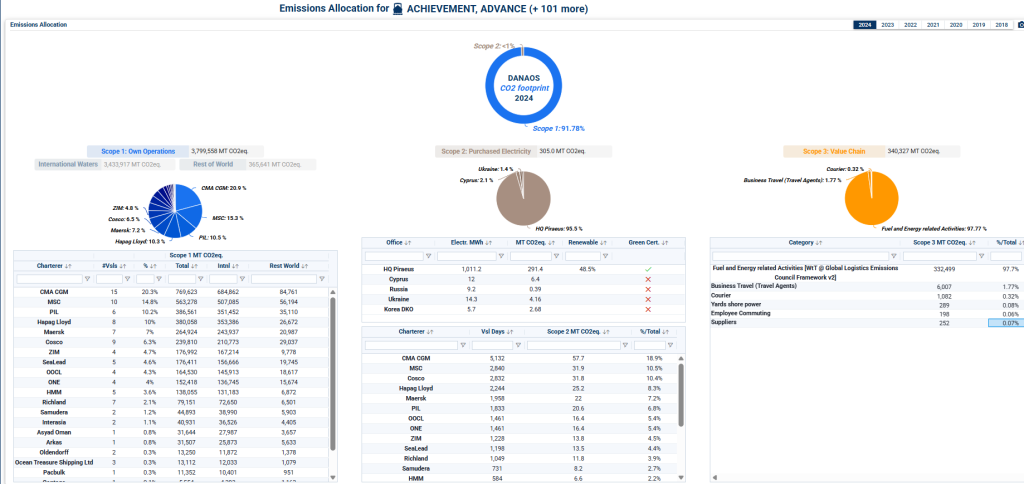
Task: Switch to the 2022 year tab
Action: pos(910,25)
